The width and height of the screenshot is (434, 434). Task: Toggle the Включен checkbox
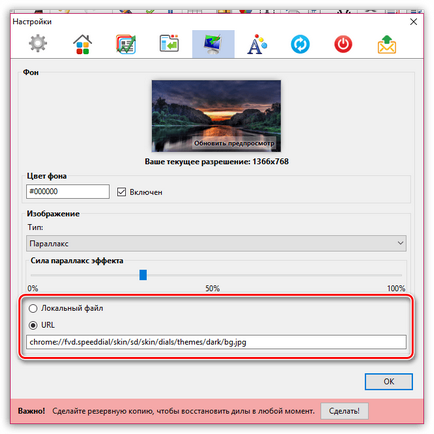(x=121, y=192)
